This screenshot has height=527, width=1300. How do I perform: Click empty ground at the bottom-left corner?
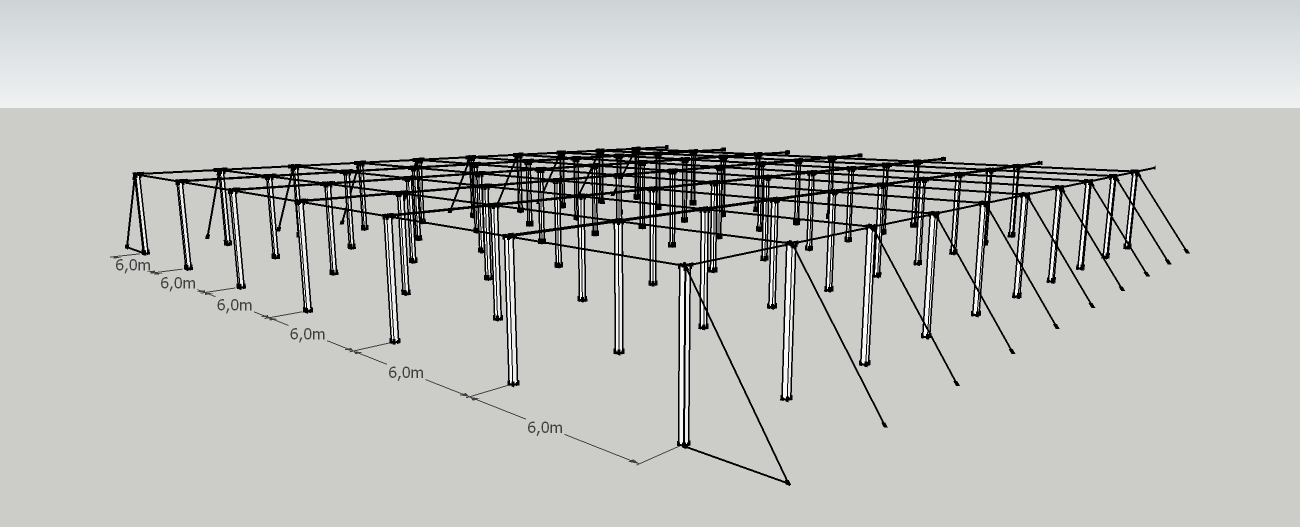coord(40,490)
